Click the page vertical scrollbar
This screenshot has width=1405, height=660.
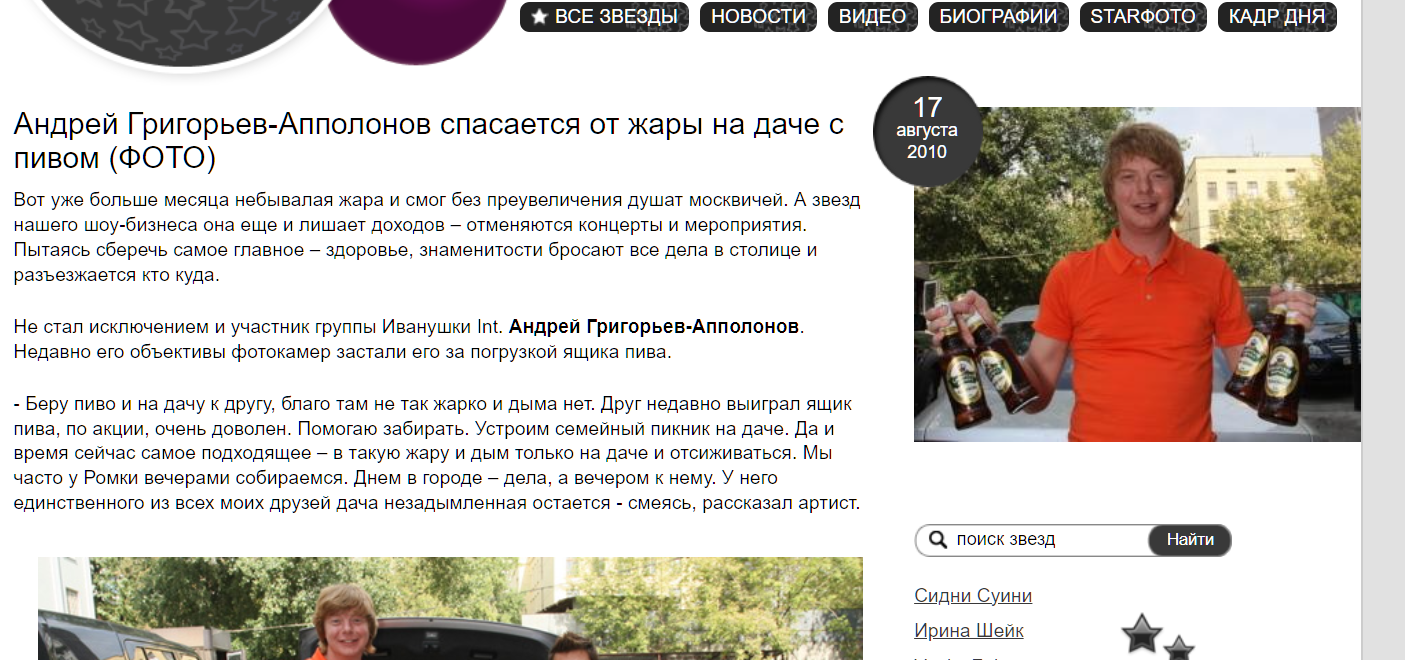tap(1383, 330)
